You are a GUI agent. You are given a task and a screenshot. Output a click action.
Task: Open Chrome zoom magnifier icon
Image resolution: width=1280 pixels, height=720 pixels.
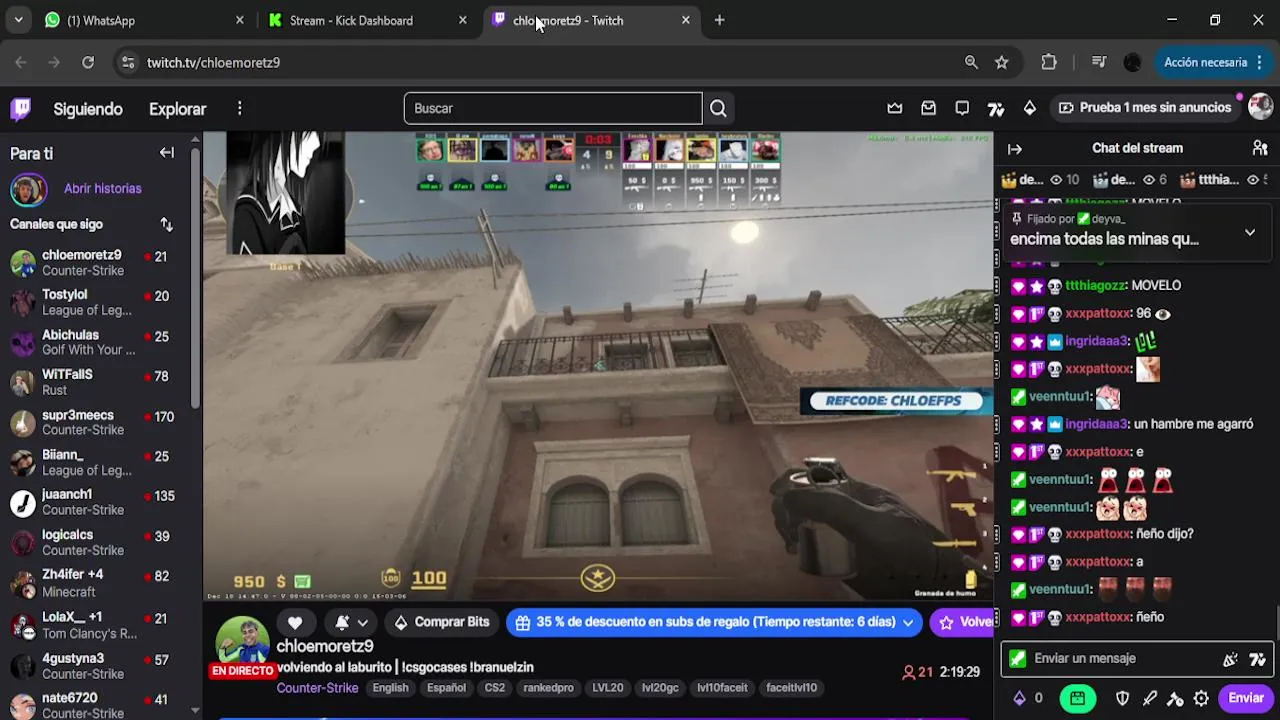pyautogui.click(x=971, y=62)
